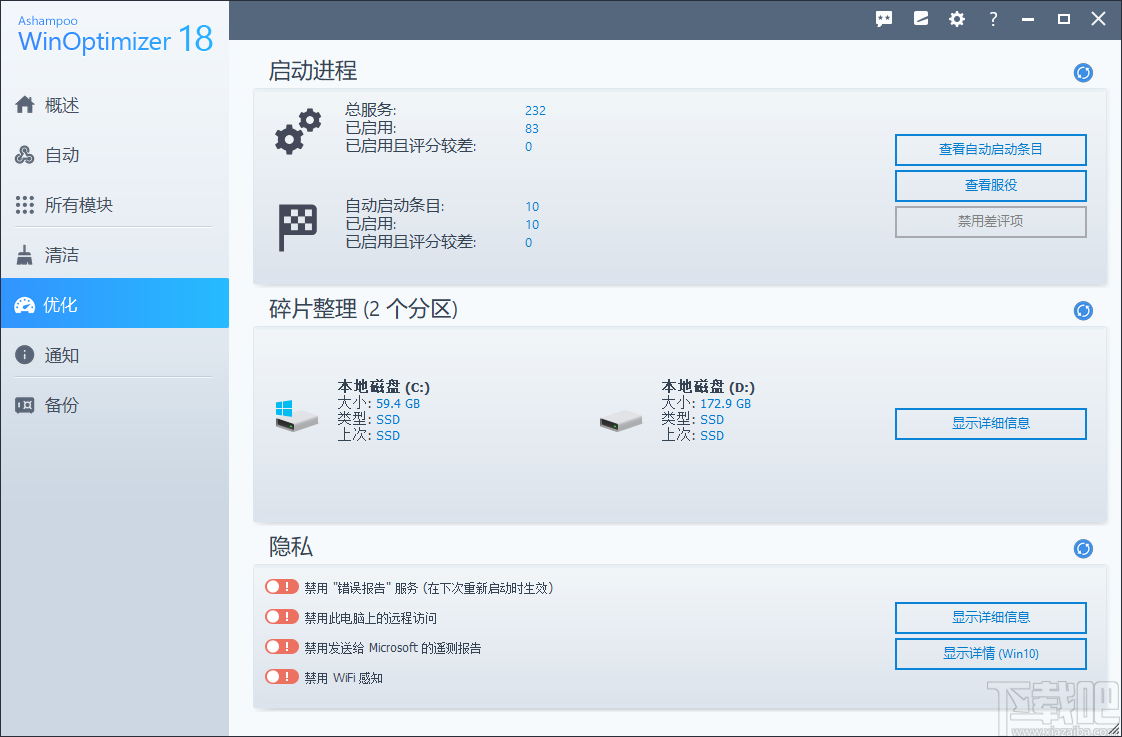Enable 禁用发送给 Microsoft 的遥测报告
The width and height of the screenshot is (1122, 737).
[281, 646]
